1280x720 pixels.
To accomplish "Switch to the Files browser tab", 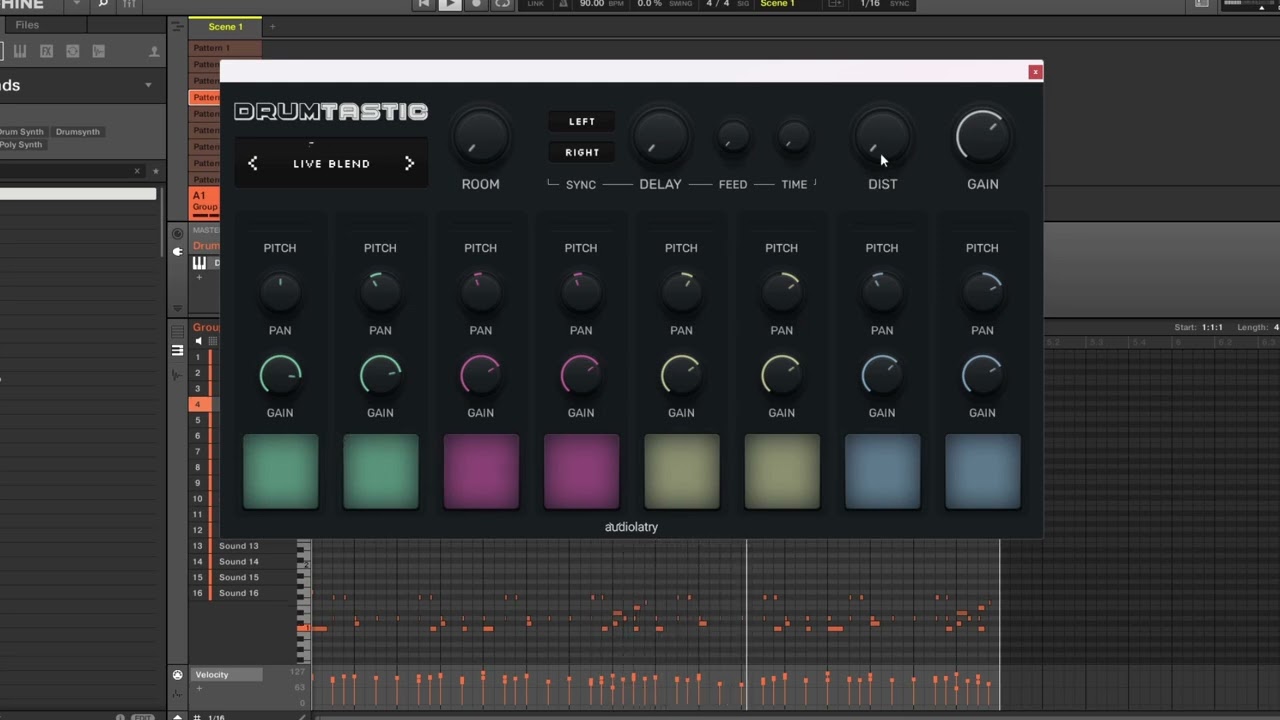I will [27, 25].
